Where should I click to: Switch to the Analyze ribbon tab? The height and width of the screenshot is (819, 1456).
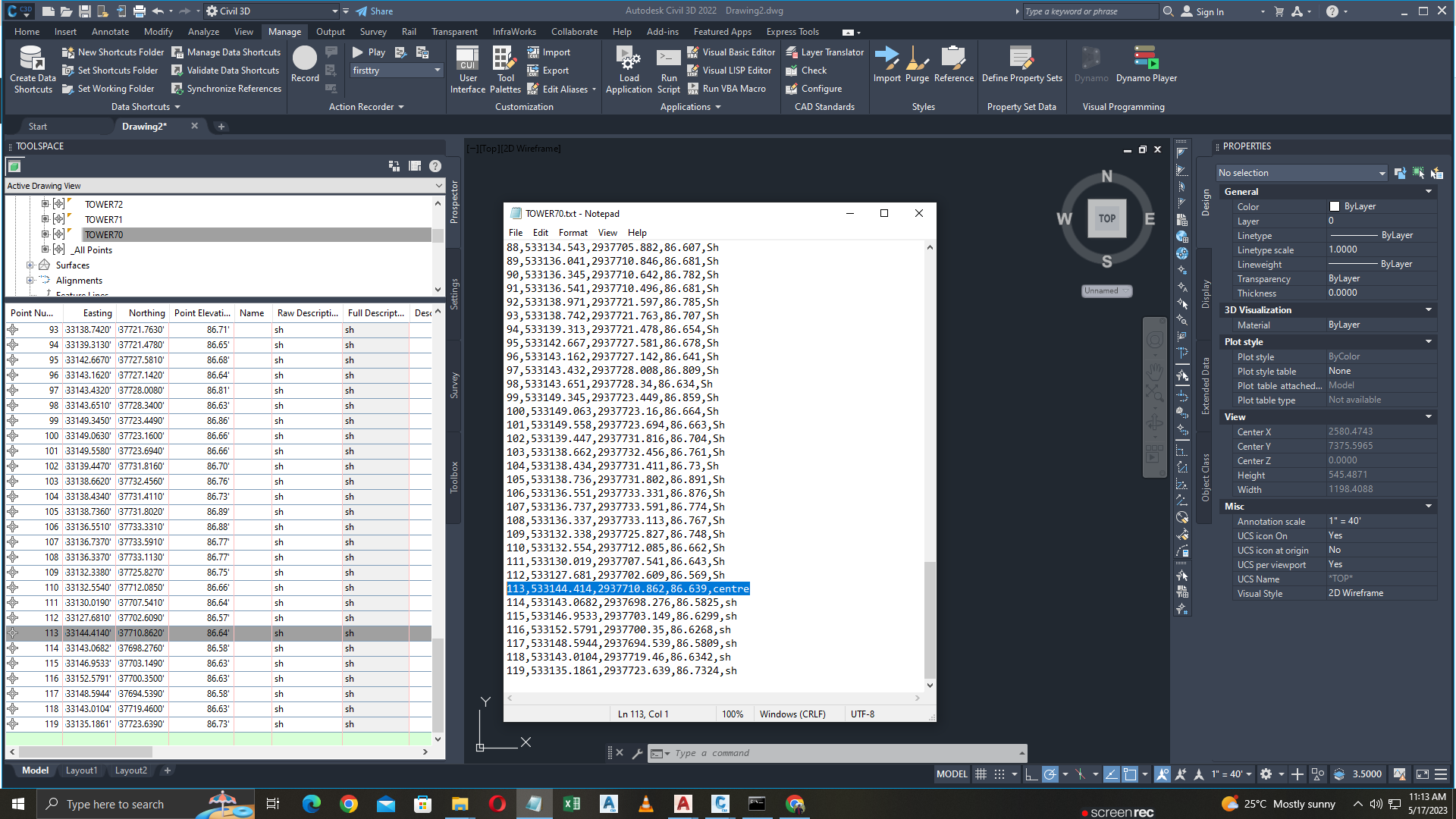[203, 32]
